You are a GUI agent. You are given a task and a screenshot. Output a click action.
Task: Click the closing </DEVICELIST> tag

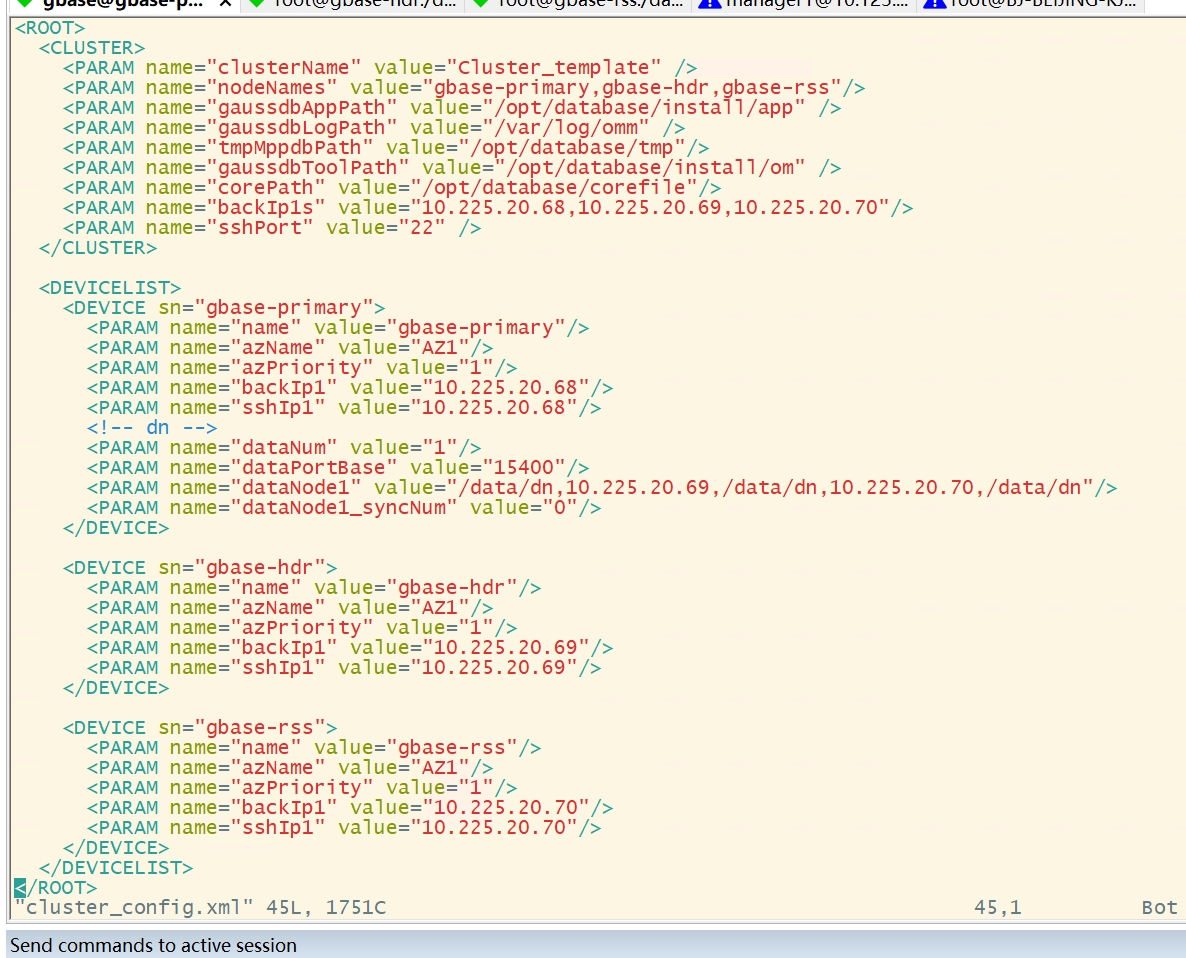tap(116, 867)
